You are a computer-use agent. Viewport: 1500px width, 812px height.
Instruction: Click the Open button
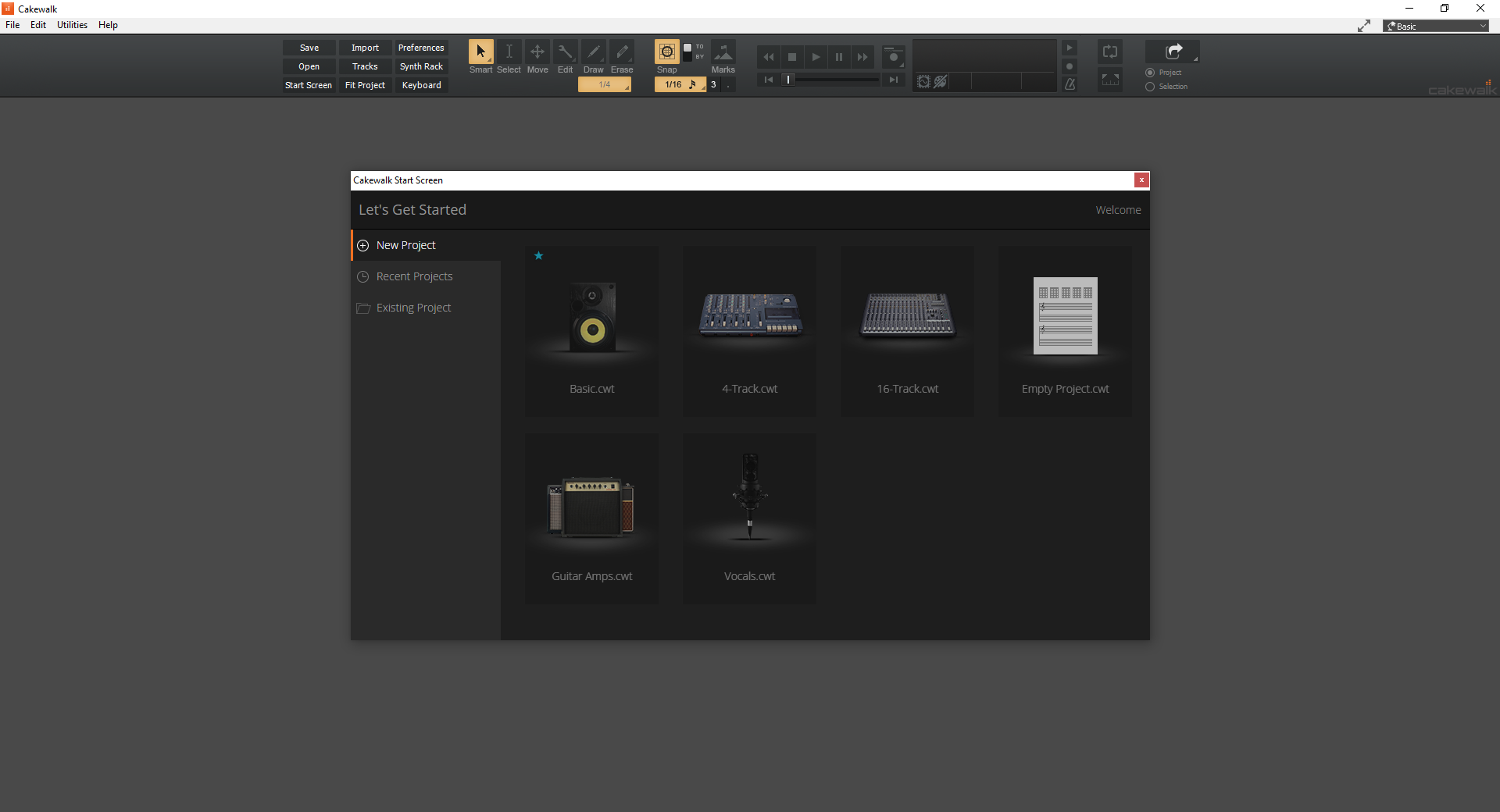tap(309, 66)
